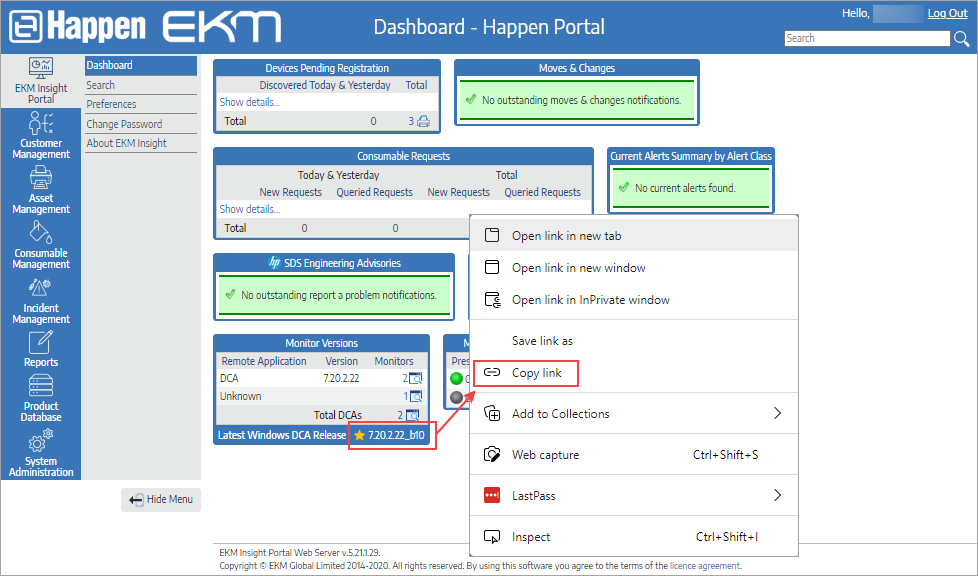This screenshot has height=576, width=978.
Task: Choose Copy link in context menu
Action: click(x=634, y=373)
